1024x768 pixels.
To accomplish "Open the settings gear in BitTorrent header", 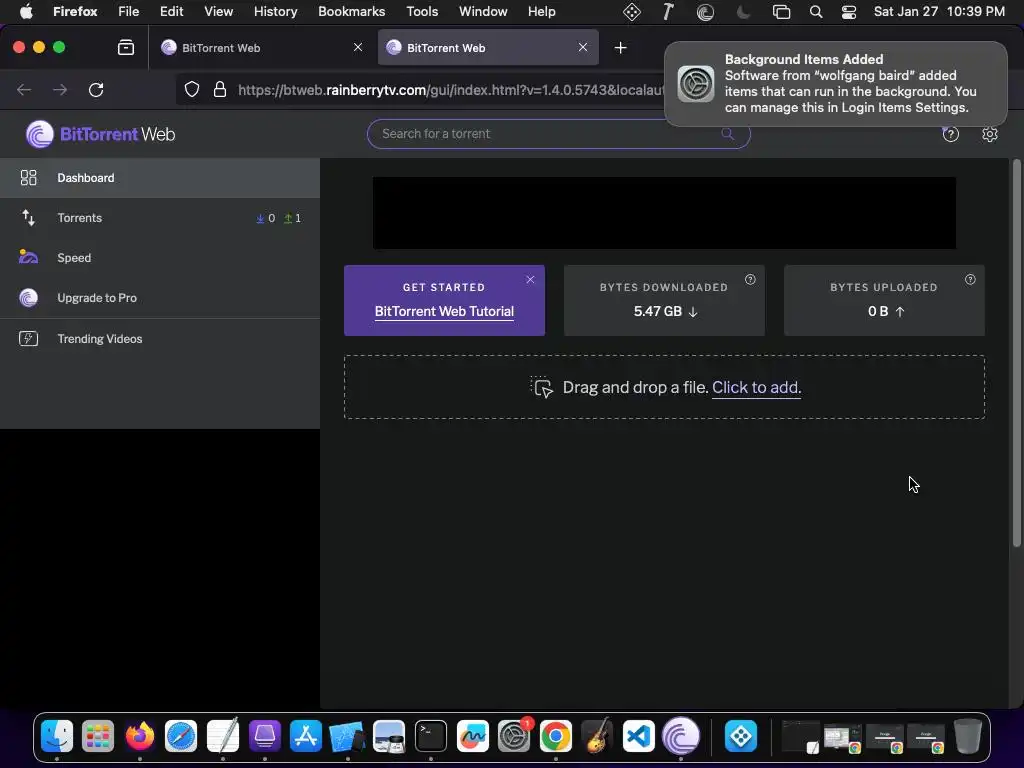I will click(x=989, y=134).
